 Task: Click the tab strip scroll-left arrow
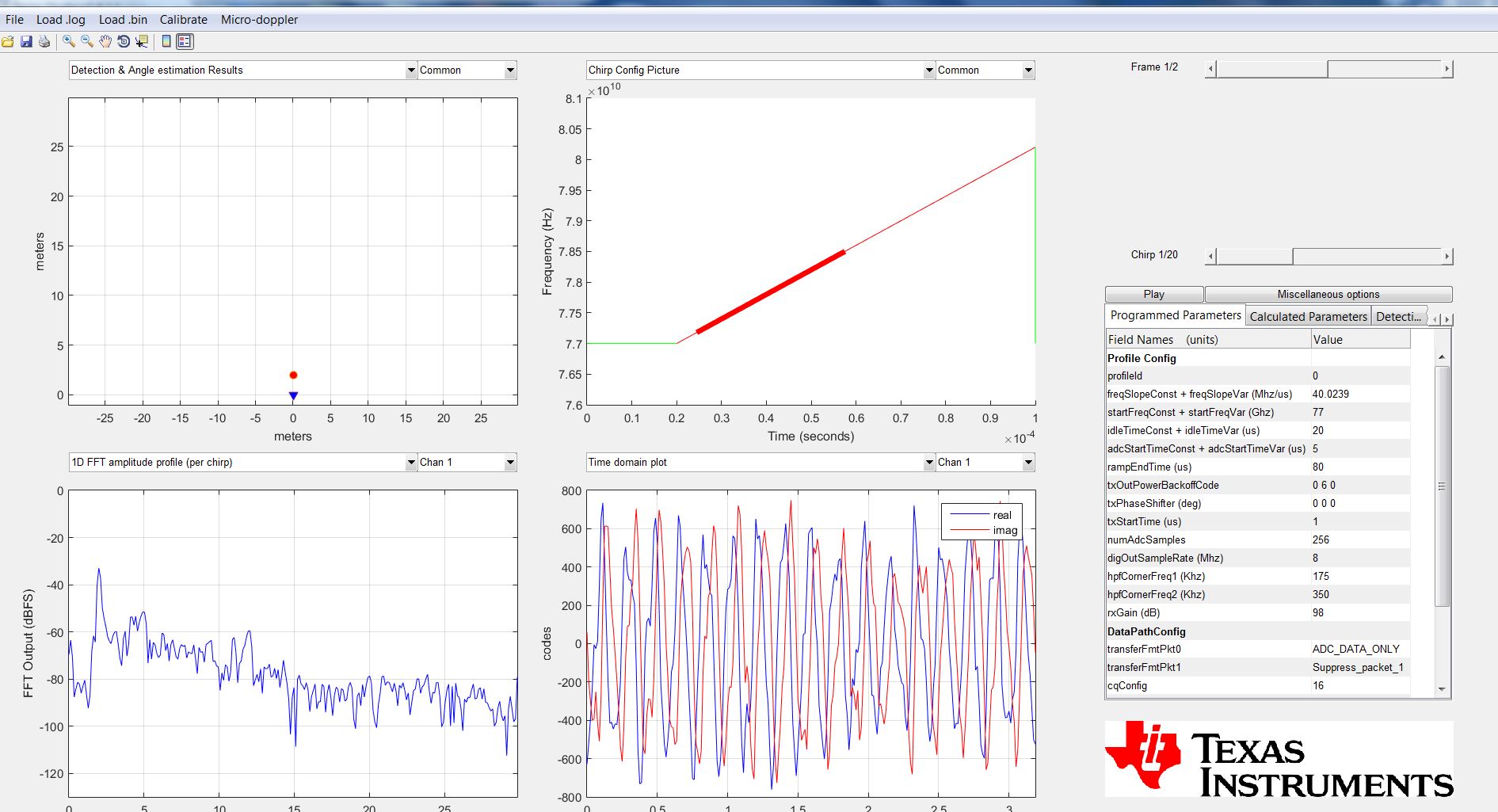1436,319
